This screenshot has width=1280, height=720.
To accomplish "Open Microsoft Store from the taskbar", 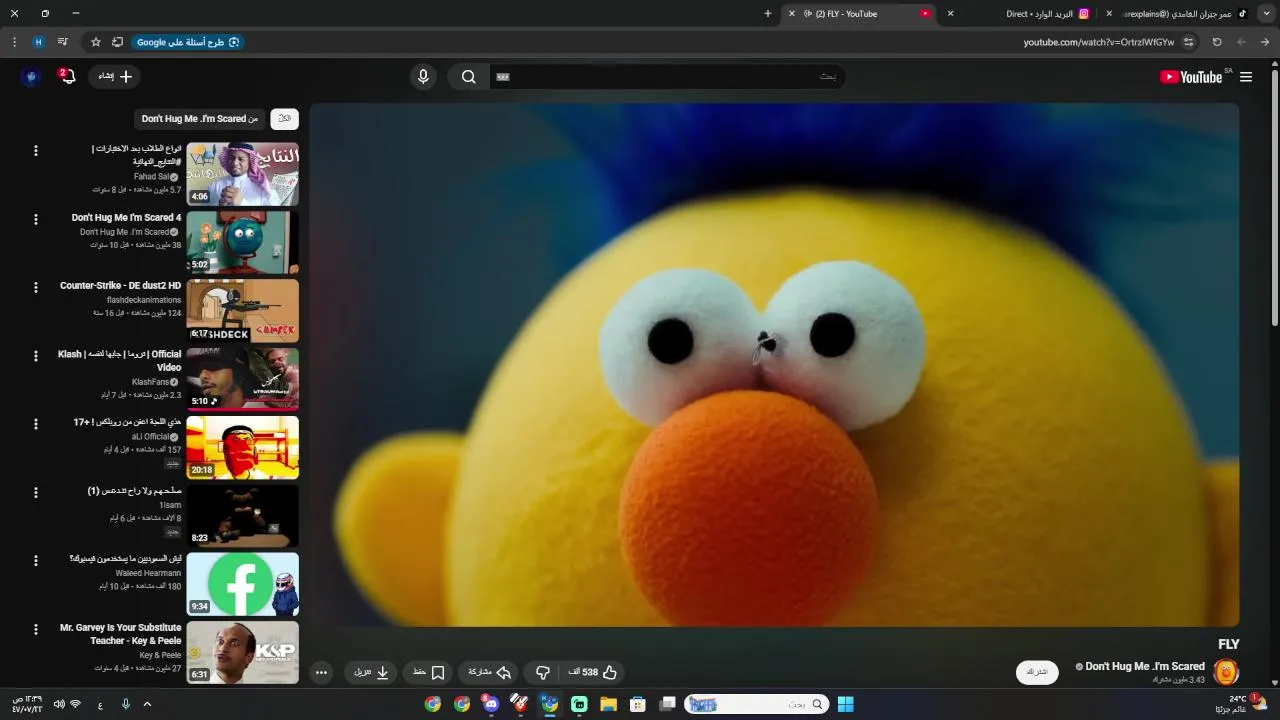I will (638, 704).
